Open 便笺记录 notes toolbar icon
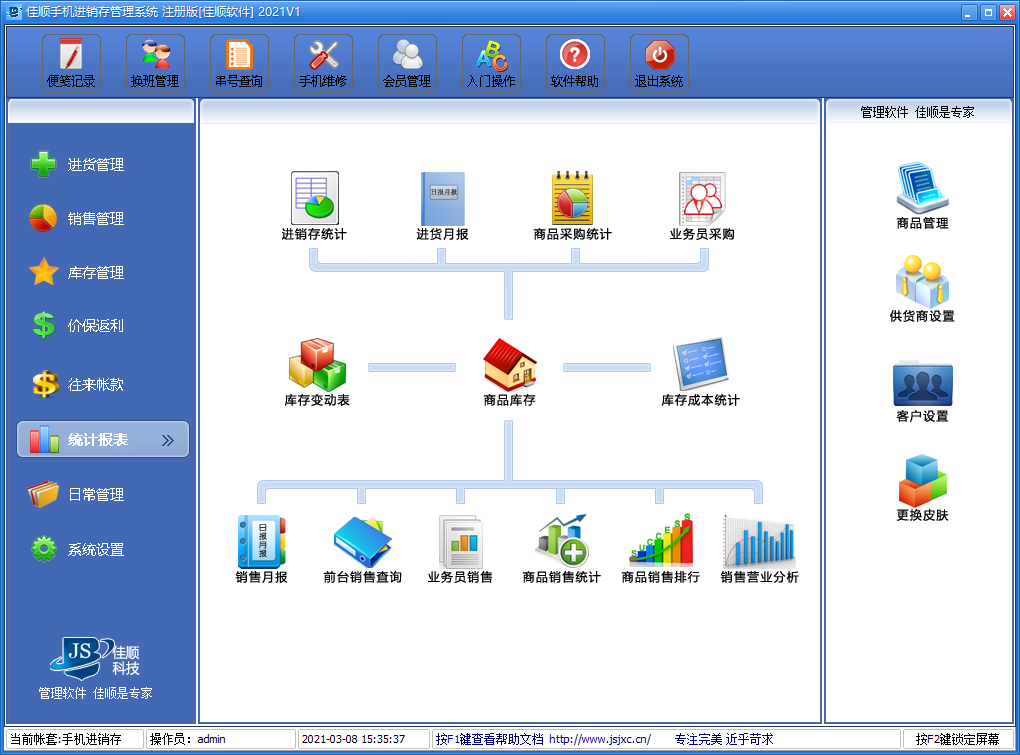Screen dimensions: 1020x755 point(72,63)
